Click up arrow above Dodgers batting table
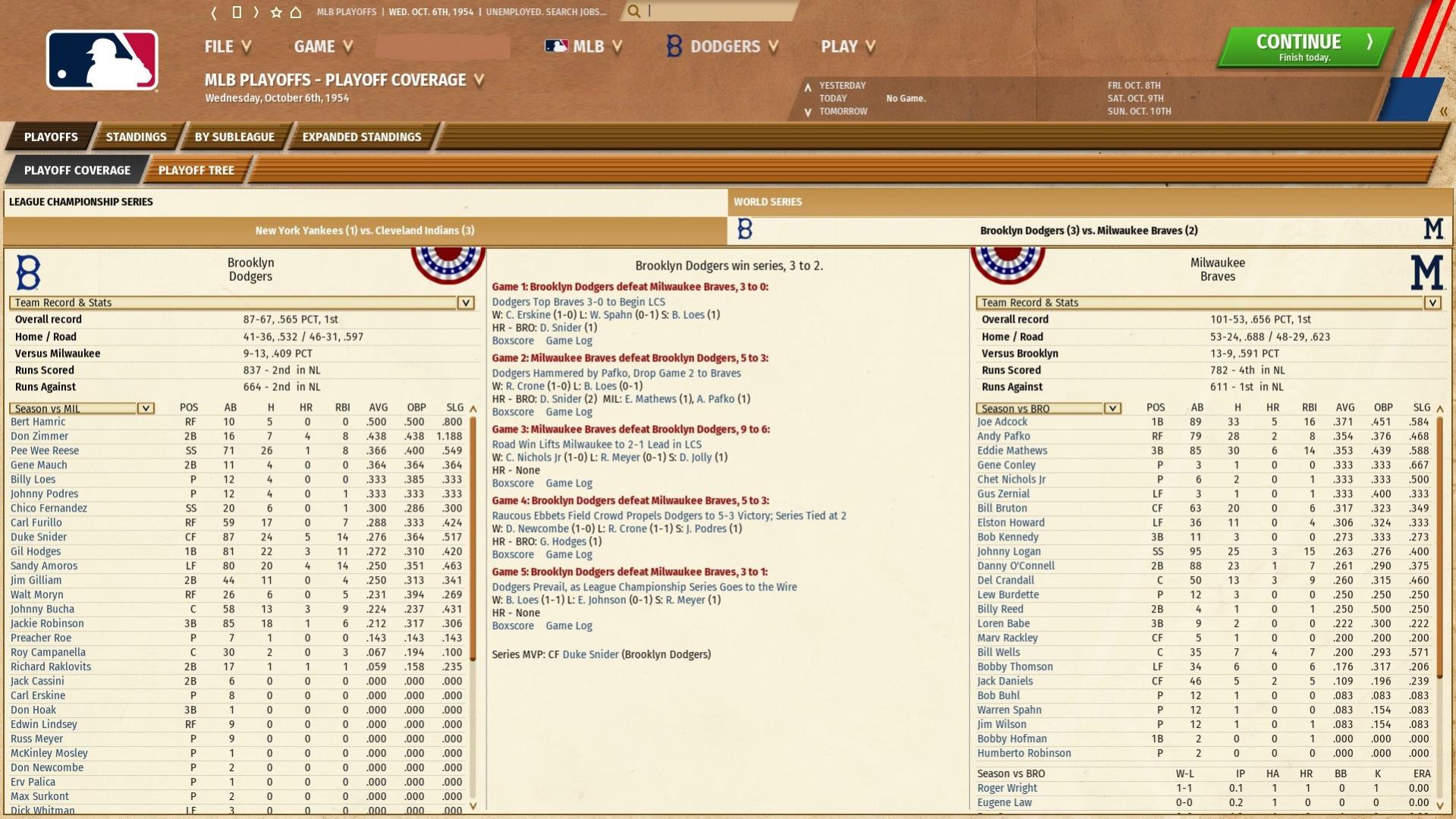 tap(473, 408)
